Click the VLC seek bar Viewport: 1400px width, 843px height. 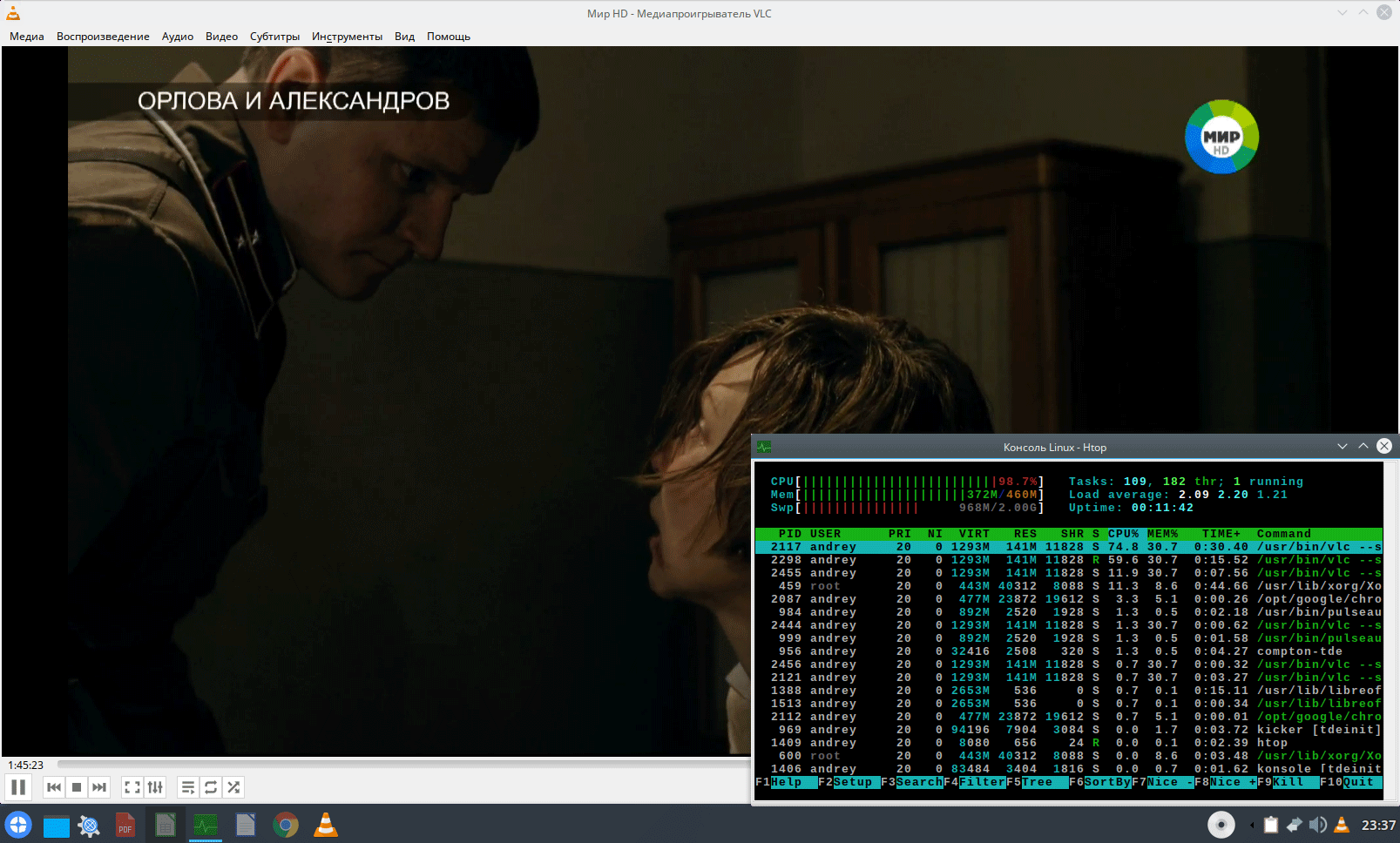(x=403, y=765)
